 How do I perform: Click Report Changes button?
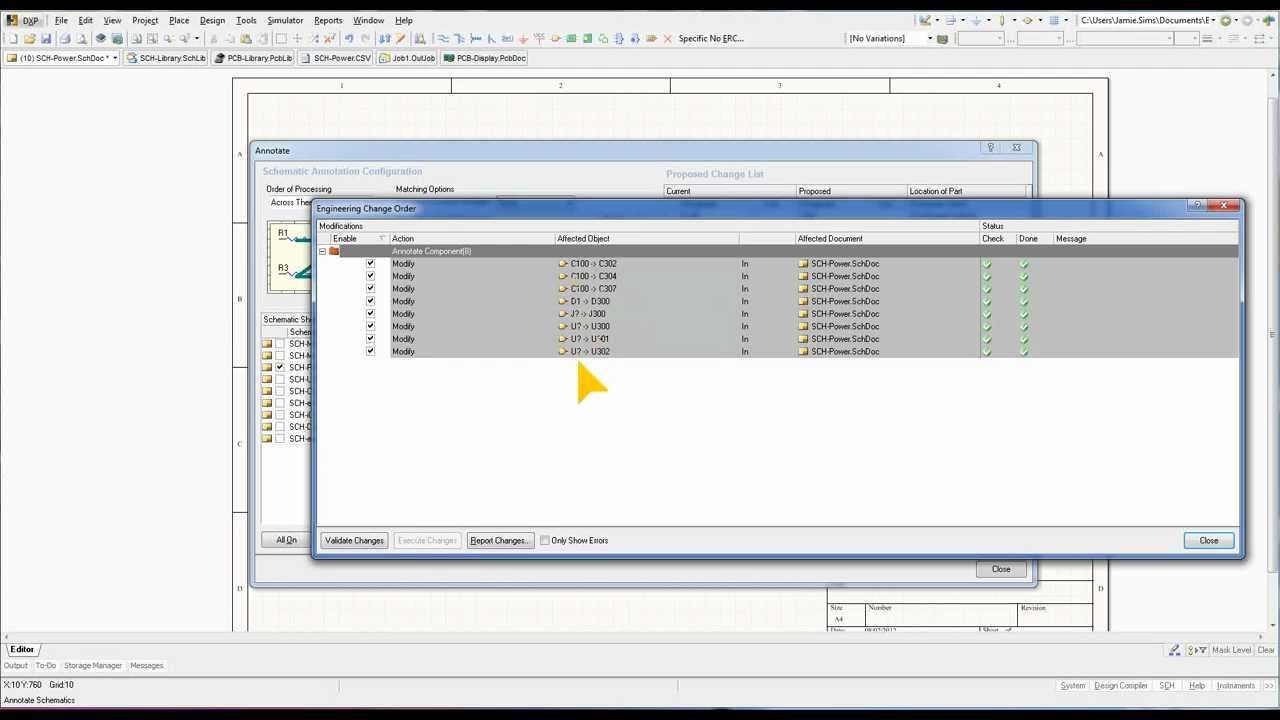point(499,541)
